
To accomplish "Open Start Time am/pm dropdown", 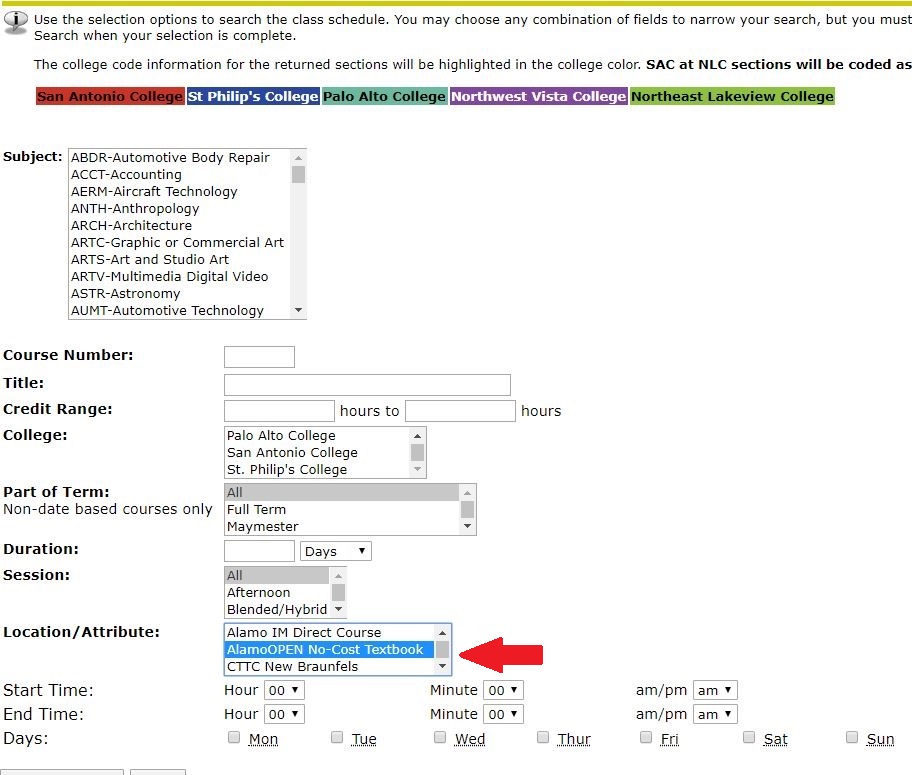I will click(715, 690).
